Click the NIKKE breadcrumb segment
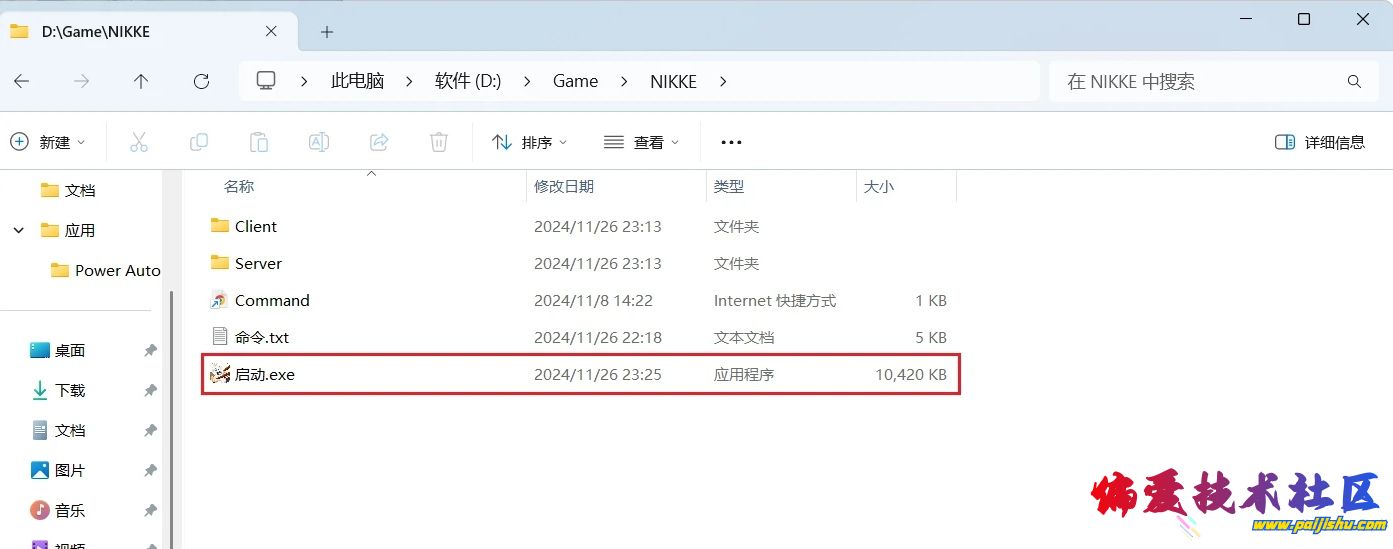This screenshot has height=549, width=1393. click(x=674, y=81)
